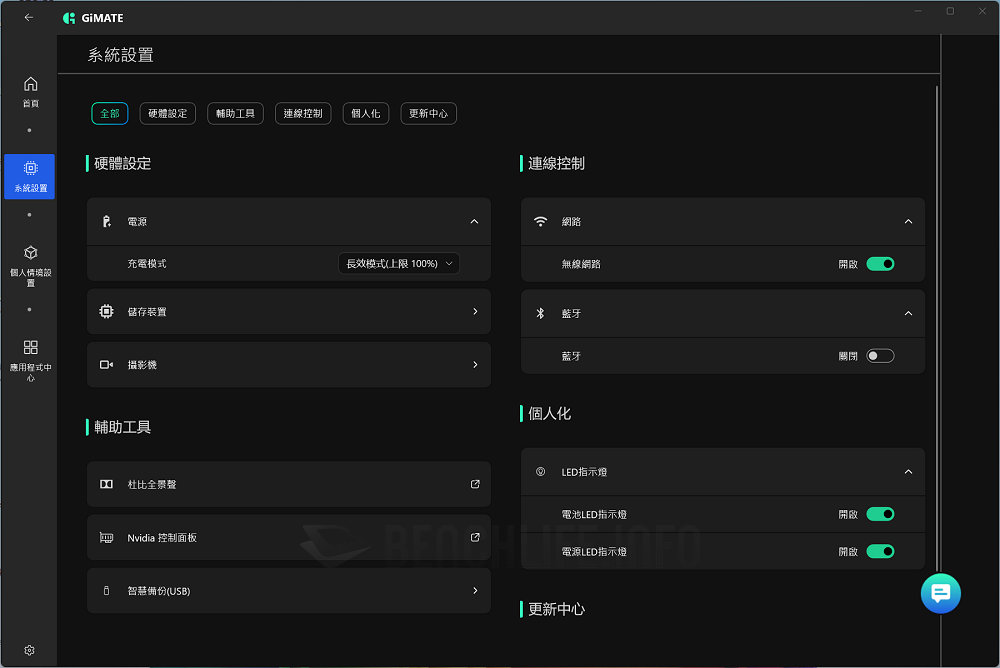The image size is (1000, 668).
Task: Disable the 無線網路 wireless switch
Action: 880,264
